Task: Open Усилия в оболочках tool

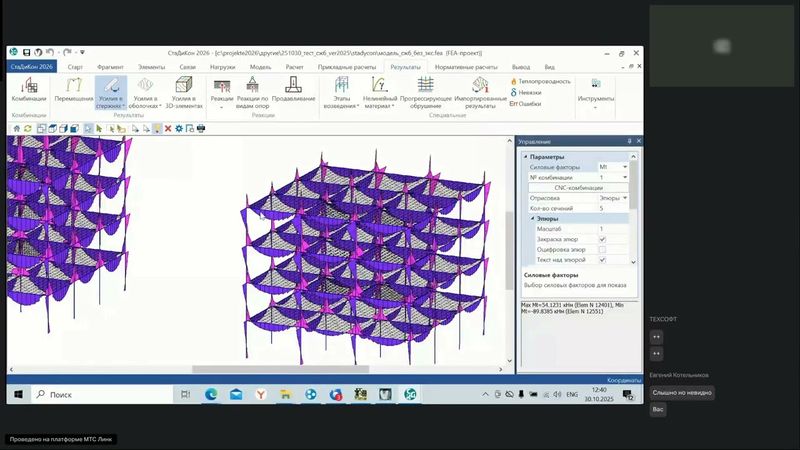Action: point(146,90)
